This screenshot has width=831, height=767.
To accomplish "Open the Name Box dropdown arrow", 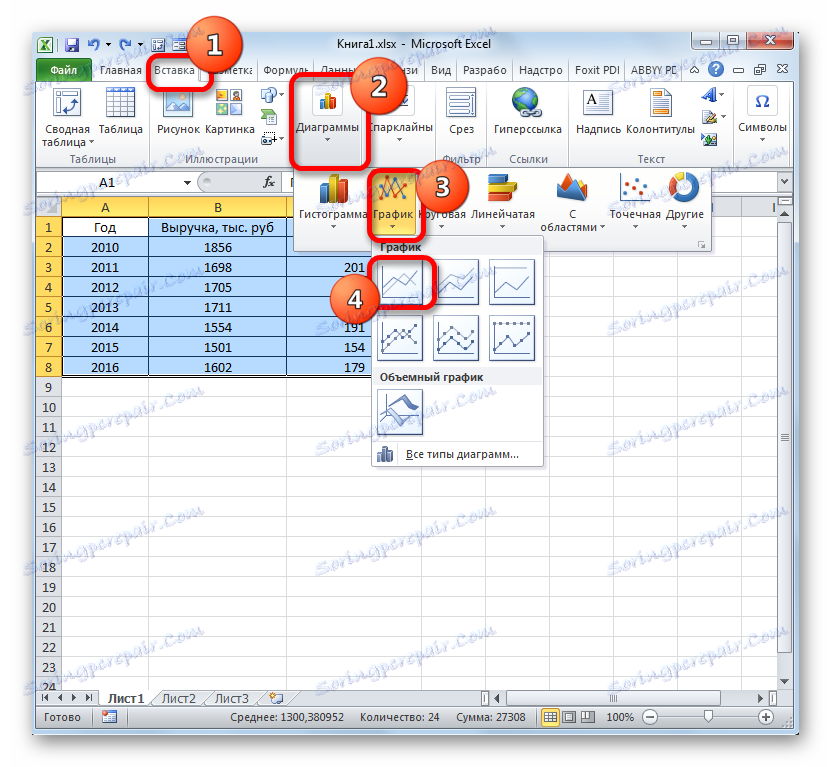I will (187, 182).
